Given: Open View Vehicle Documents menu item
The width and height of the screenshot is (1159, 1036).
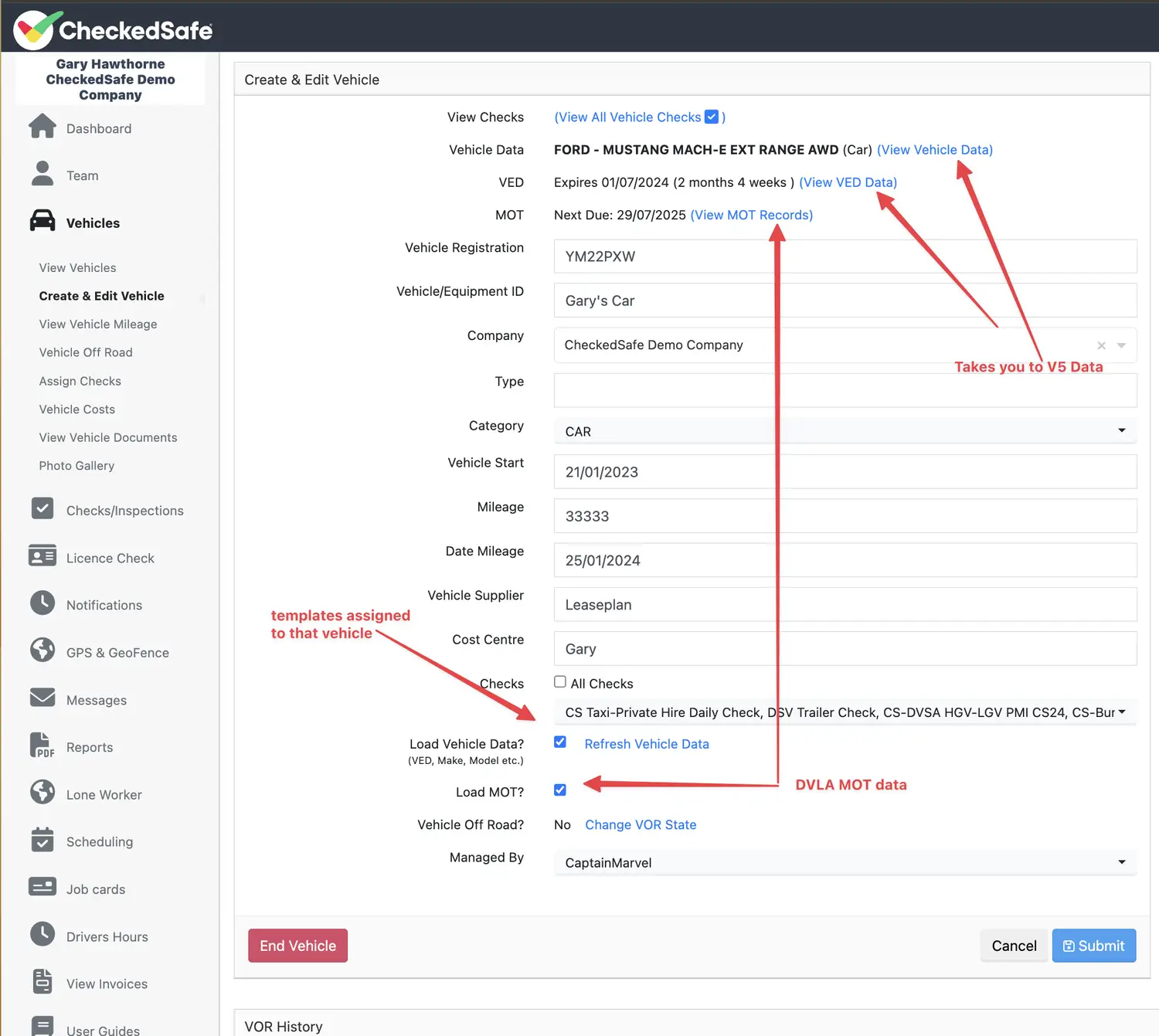Looking at the screenshot, I should pyautogui.click(x=108, y=437).
